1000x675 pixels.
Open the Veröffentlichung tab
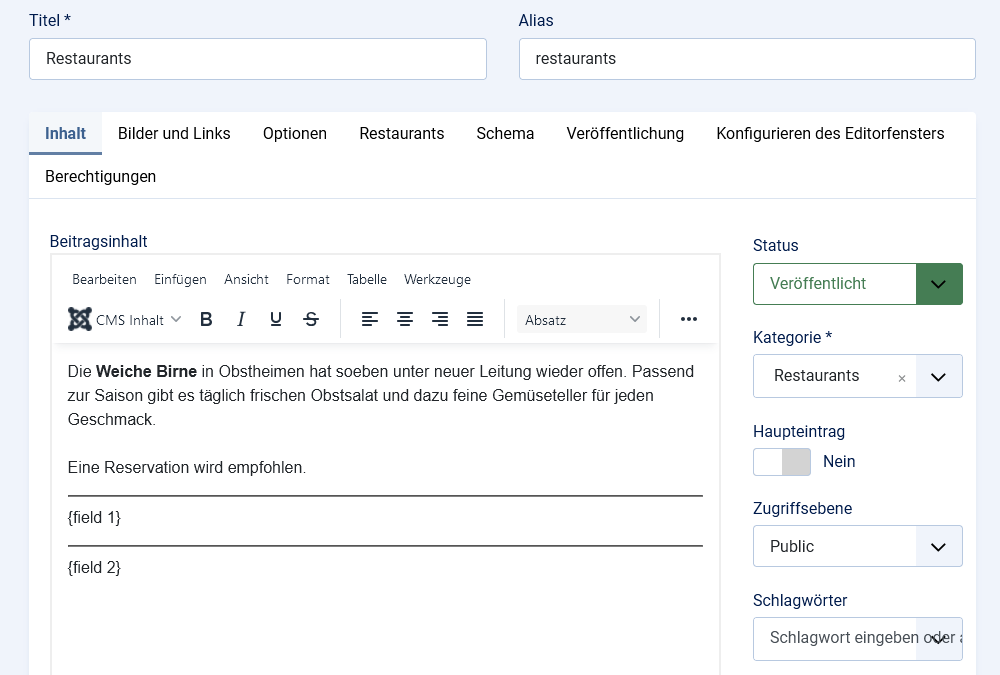625,134
